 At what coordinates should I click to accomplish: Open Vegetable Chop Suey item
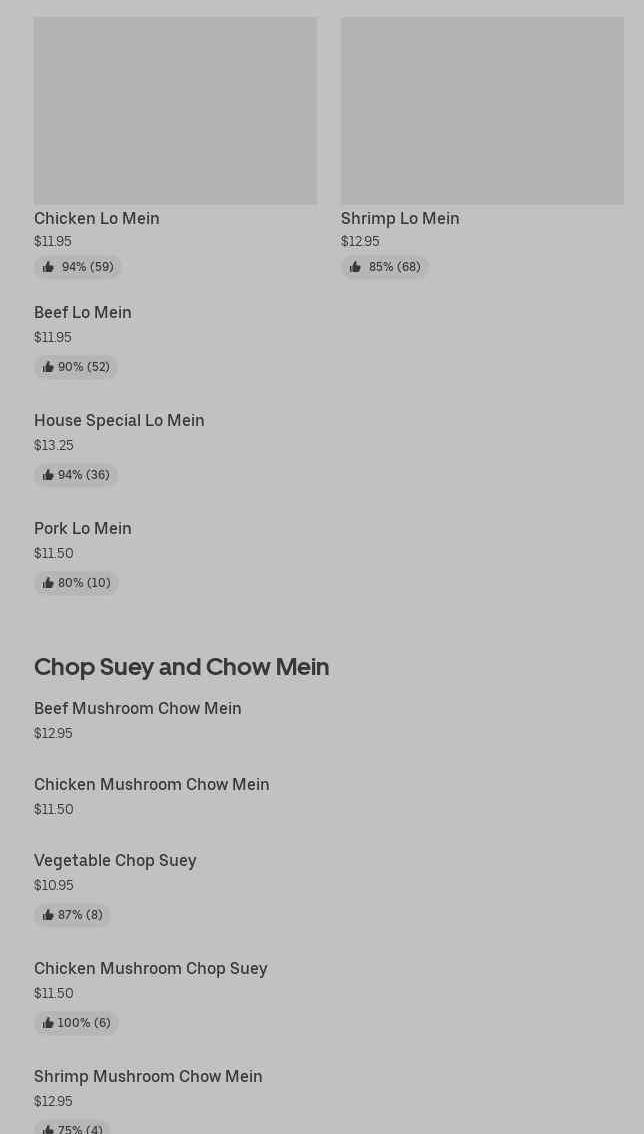115,860
